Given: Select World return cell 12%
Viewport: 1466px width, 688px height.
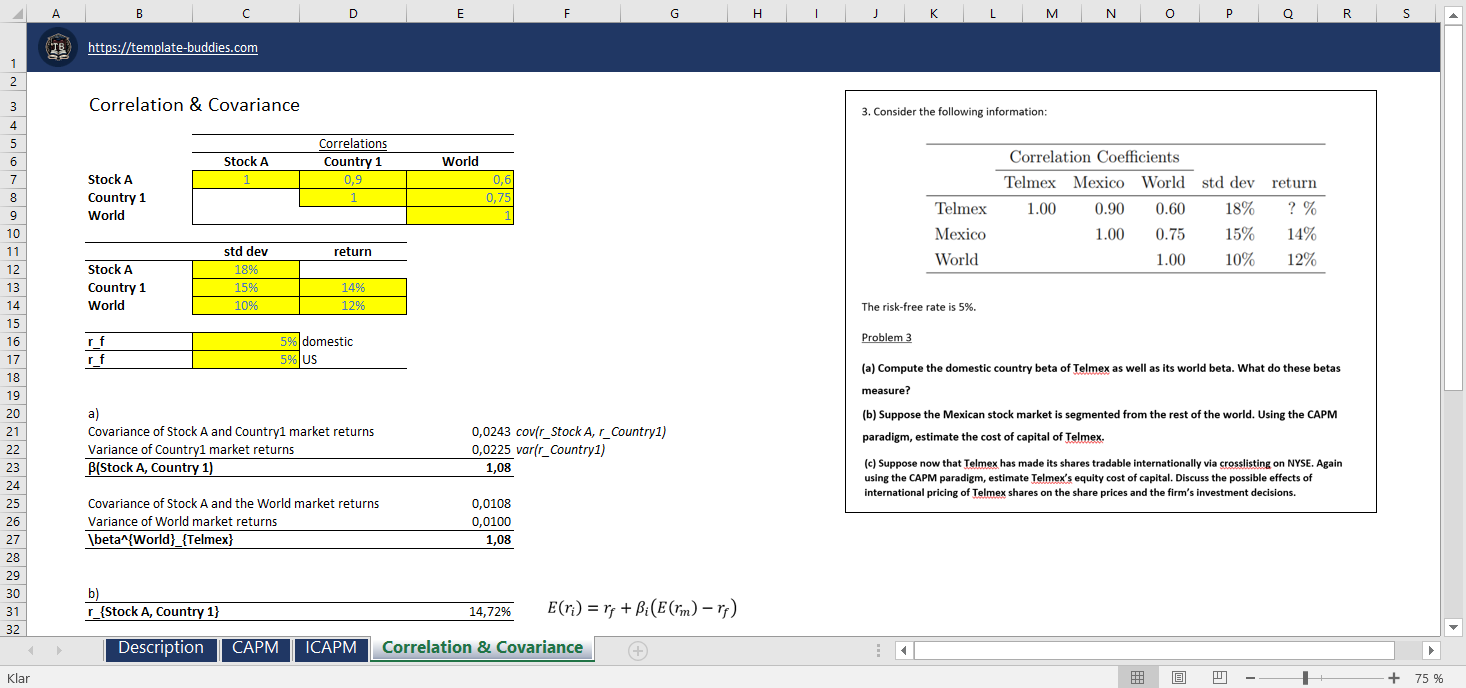Looking at the screenshot, I should pos(353,305).
